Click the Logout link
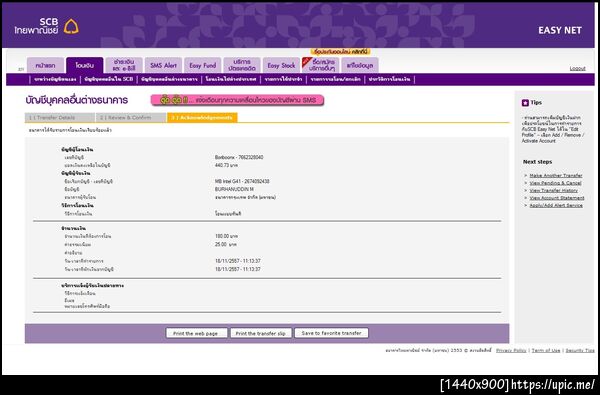This screenshot has width=600, height=395. [x=577, y=69]
